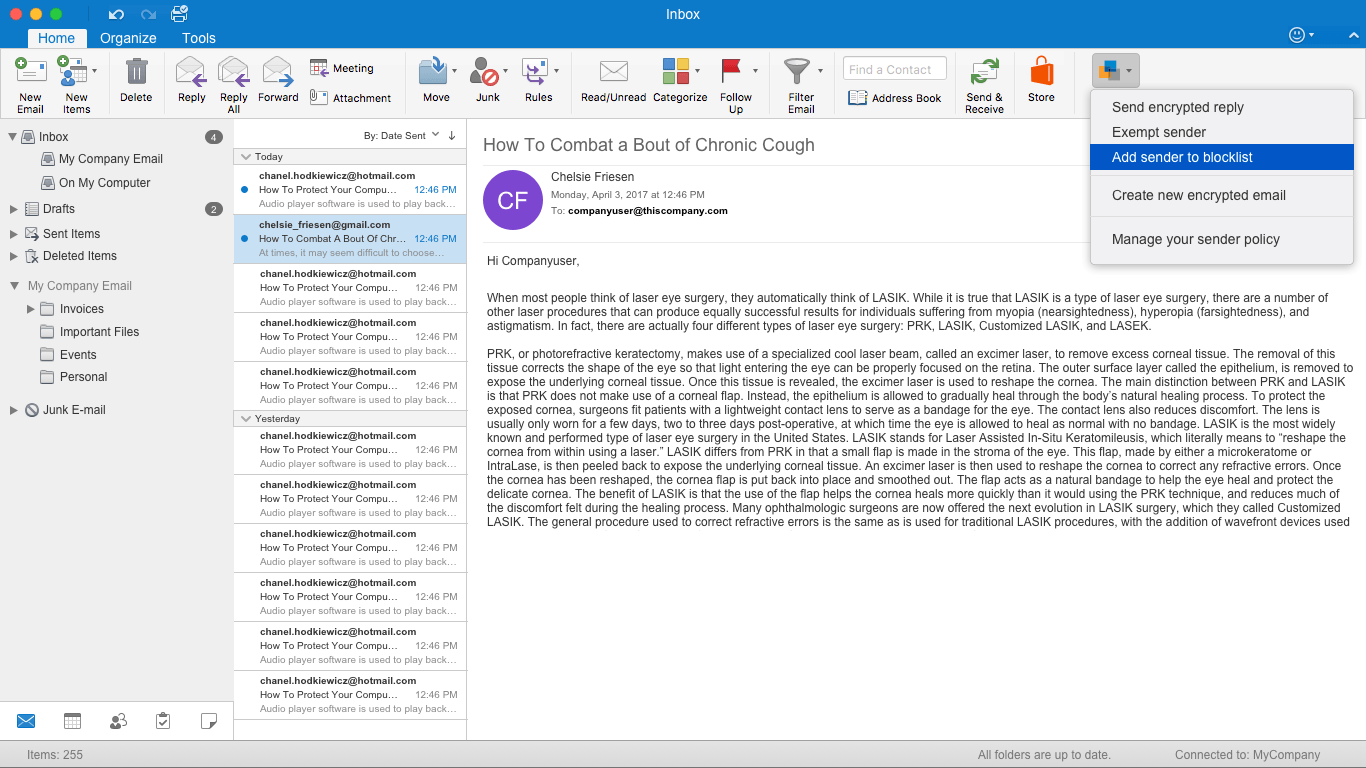Toggle sort order arrow in message list
Screen dimensions: 1366x768
point(452,136)
